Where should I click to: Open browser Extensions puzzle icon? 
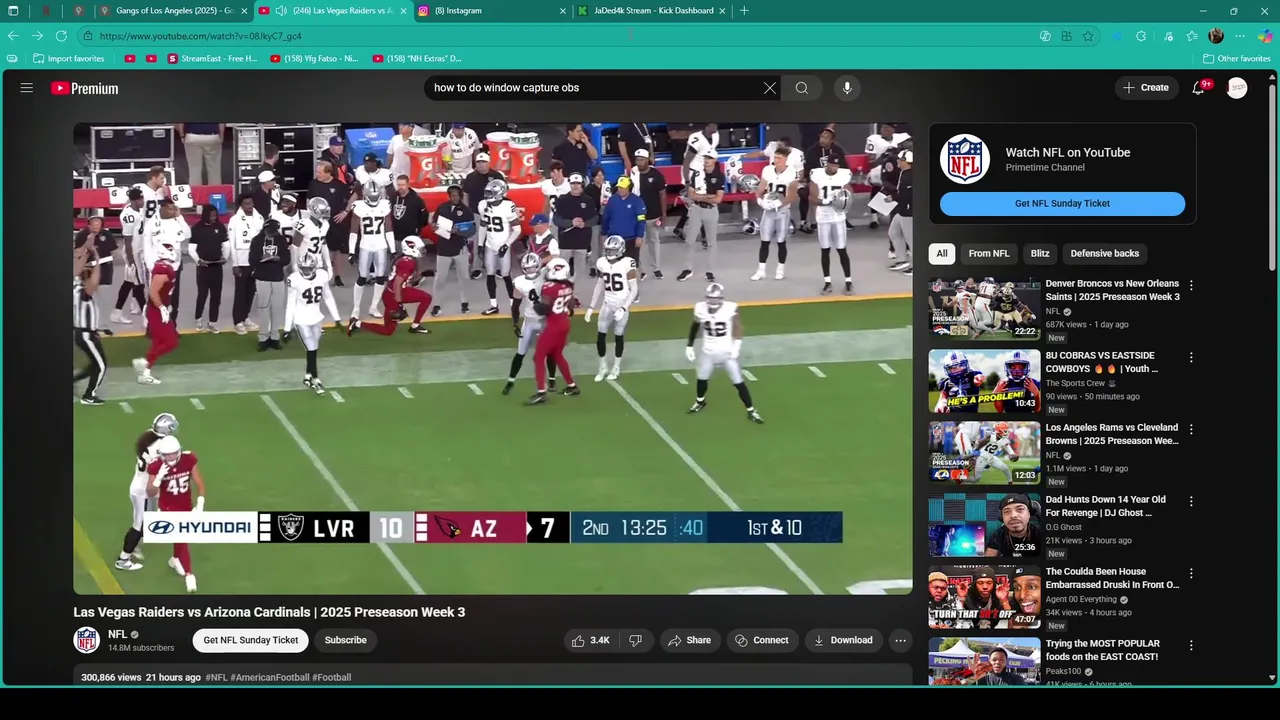tap(1141, 36)
